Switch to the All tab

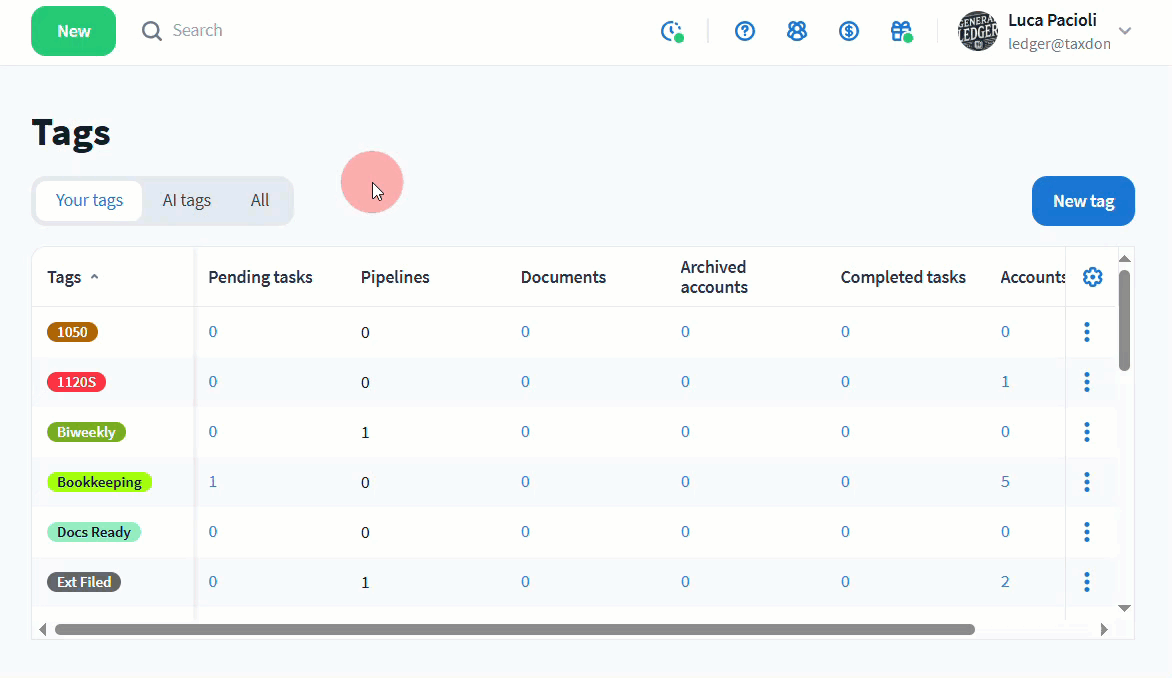coord(260,200)
